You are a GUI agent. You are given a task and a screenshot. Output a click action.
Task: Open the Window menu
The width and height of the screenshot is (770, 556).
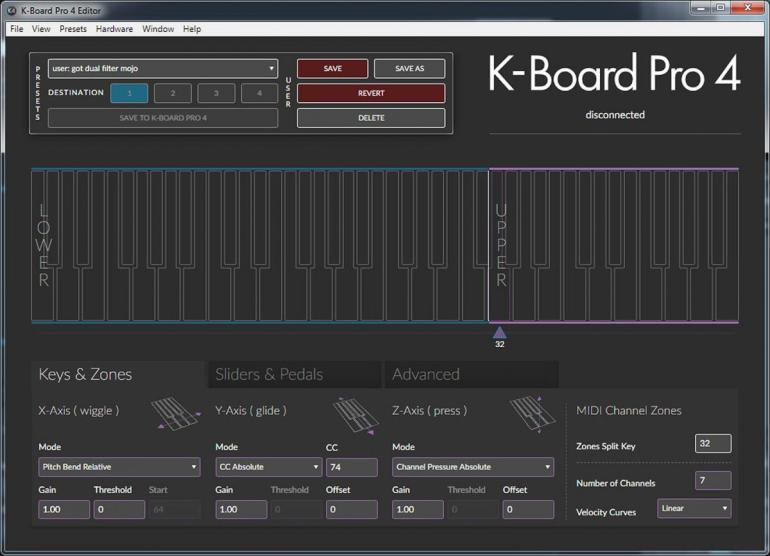pyautogui.click(x=158, y=29)
